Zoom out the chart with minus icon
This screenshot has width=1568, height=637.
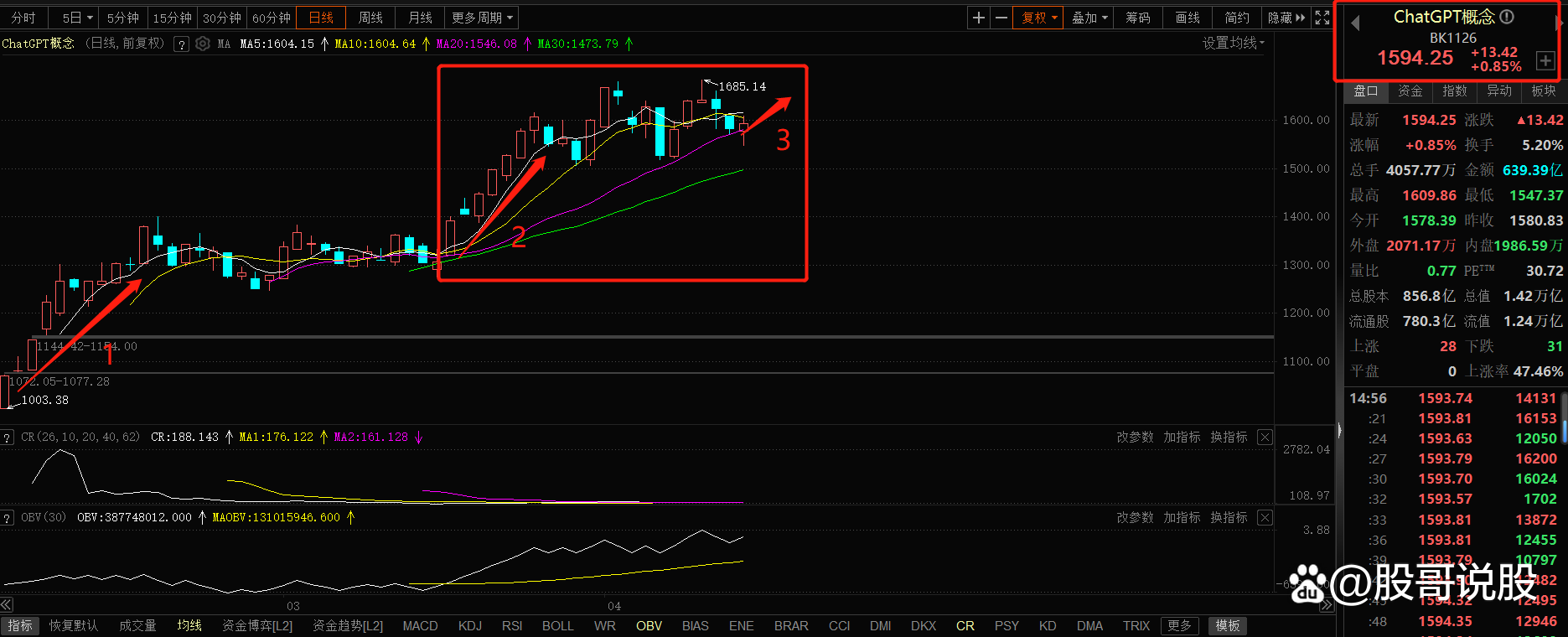pos(1001,18)
